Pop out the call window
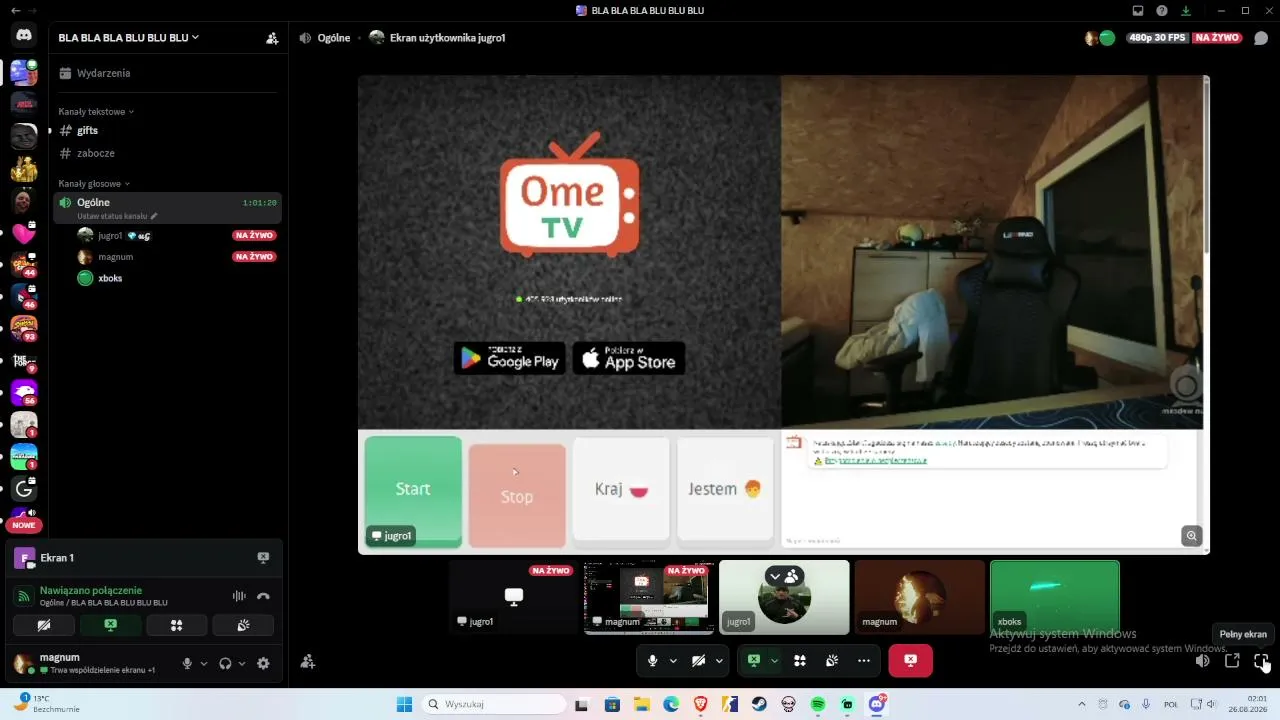The width and height of the screenshot is (1280, 720). pyautogui.click(x=1232, y=661)
